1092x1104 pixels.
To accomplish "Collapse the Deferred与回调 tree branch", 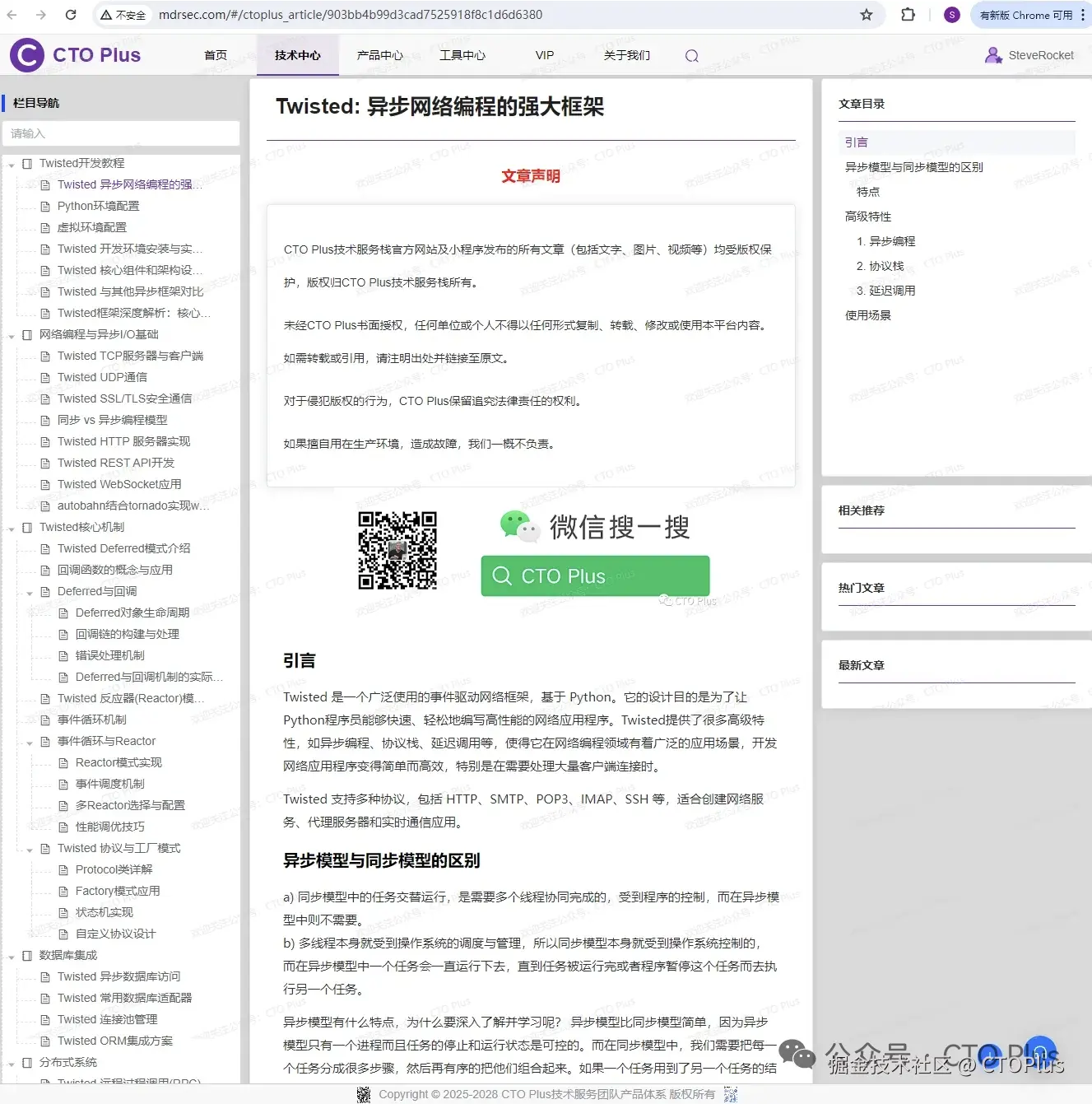I will tap(30, 591).
